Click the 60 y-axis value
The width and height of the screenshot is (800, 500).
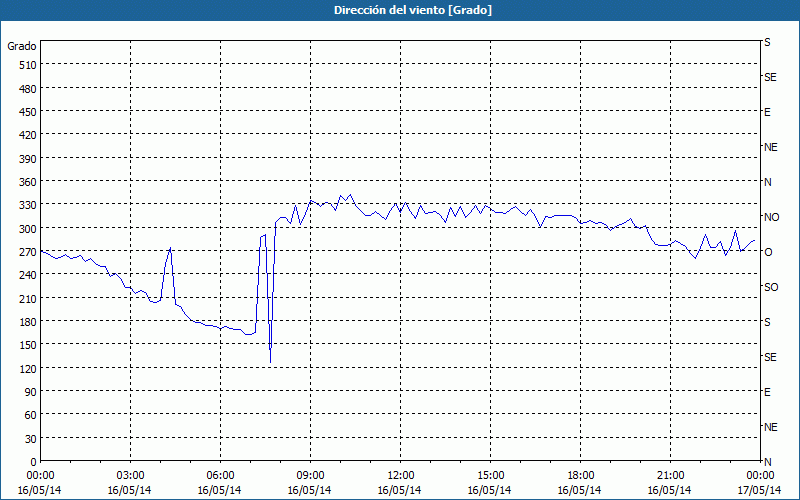[31, 415]
